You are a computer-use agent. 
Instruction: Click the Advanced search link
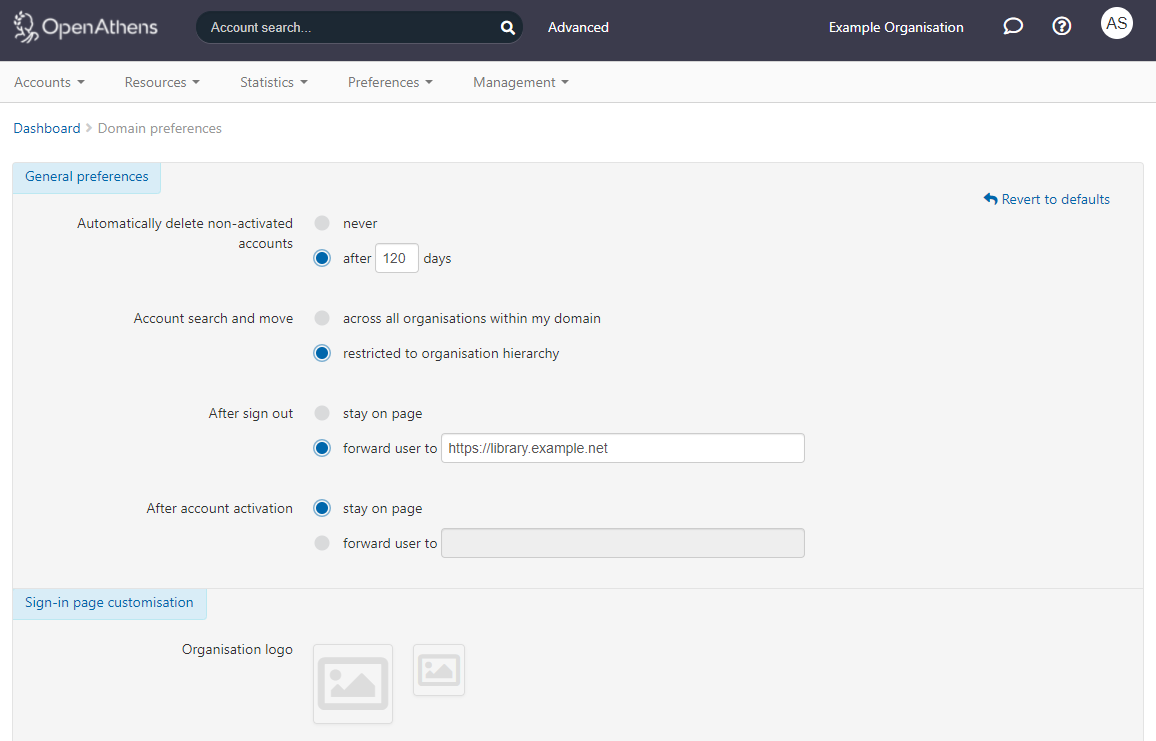pyautogui.click(x=578, y=27)
